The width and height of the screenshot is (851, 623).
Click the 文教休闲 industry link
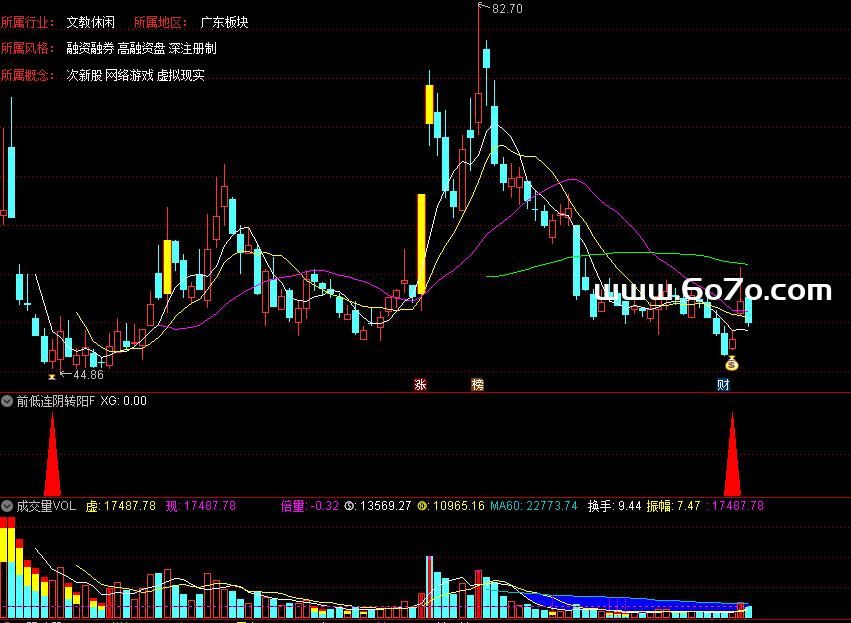[90, 22]
